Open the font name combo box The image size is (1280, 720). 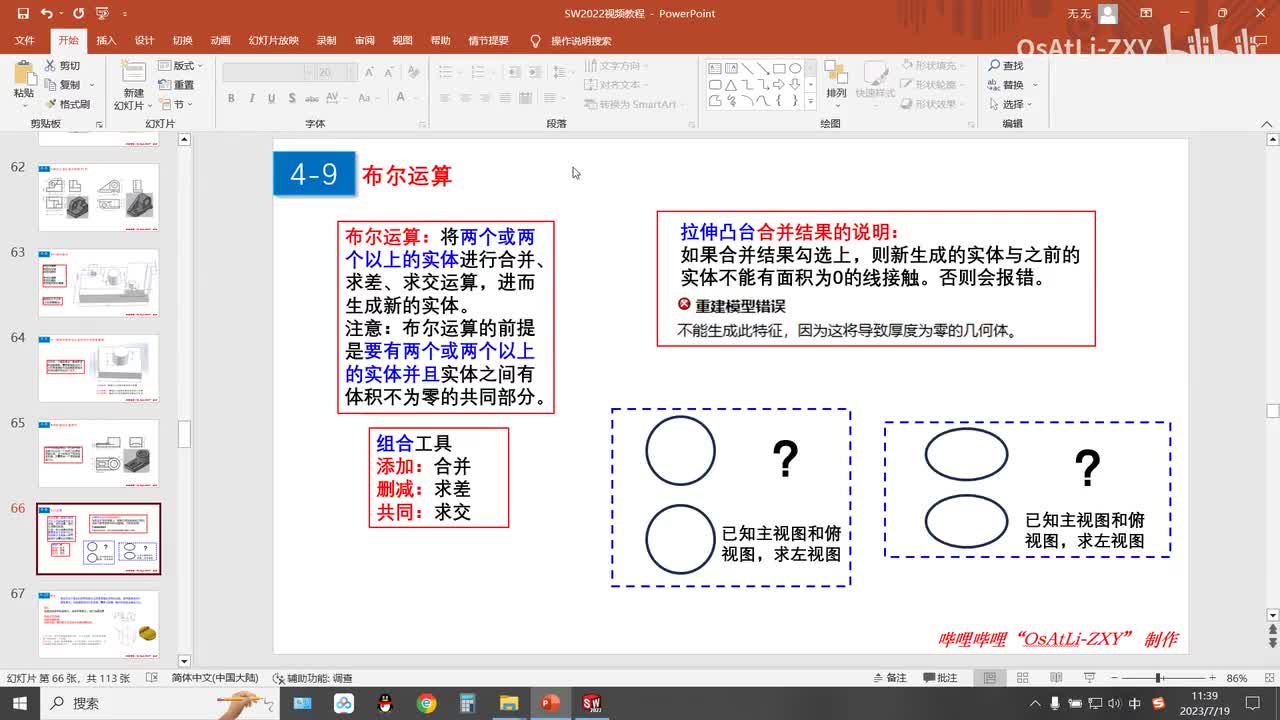267,73
